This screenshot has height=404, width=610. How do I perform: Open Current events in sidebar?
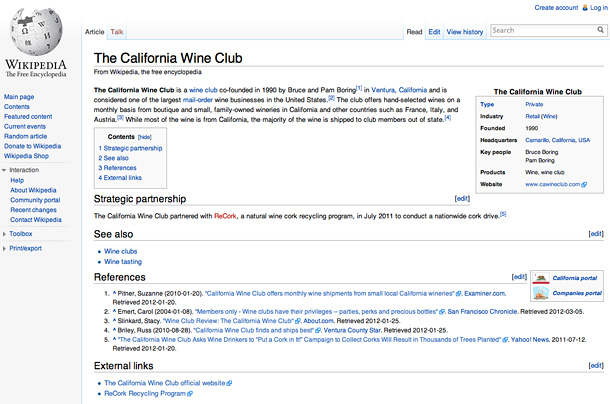click(25, 126)
